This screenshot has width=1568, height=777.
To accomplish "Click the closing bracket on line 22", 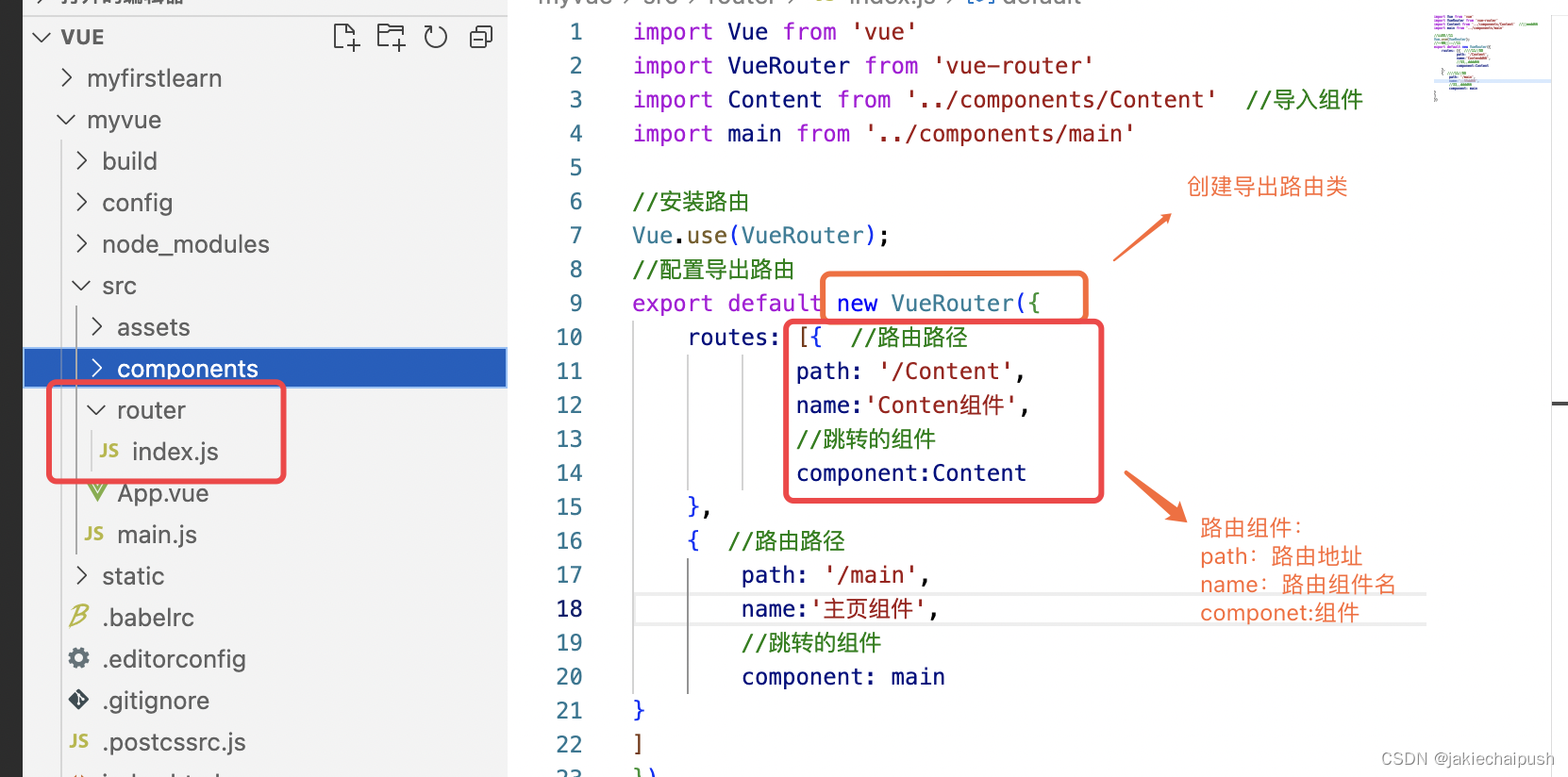I will (x=639, y=744).
